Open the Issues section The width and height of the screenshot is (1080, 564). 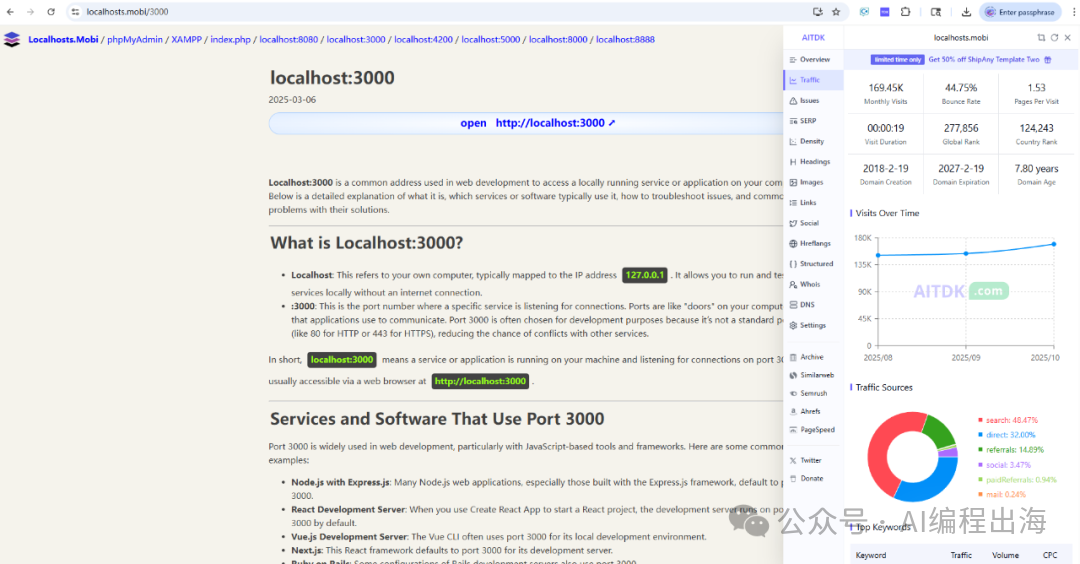pyautogui.click(x=813, y=101)
